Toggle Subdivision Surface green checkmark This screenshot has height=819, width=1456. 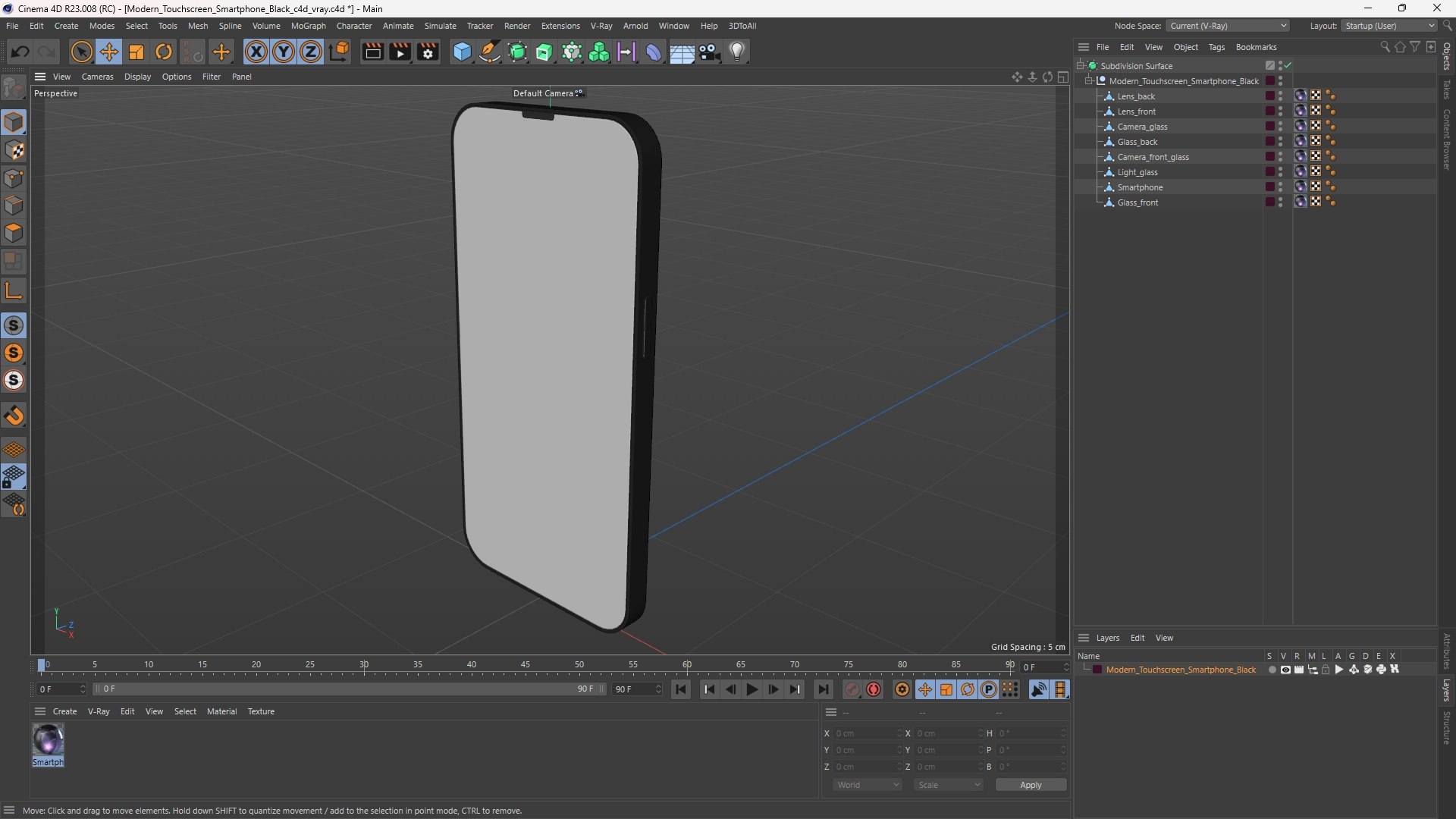tap(1288, 66)
